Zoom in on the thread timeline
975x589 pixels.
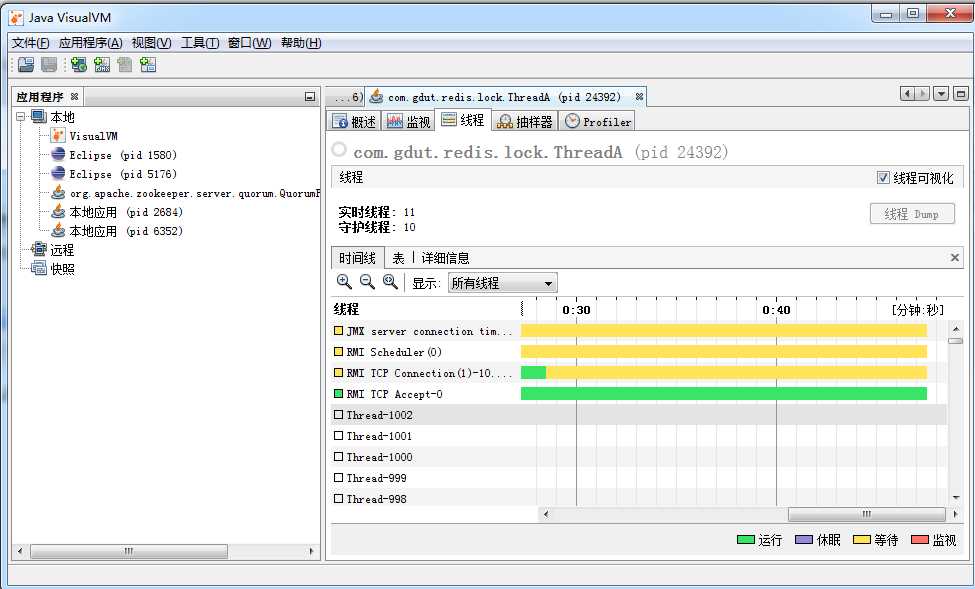[x=344, y=282]
